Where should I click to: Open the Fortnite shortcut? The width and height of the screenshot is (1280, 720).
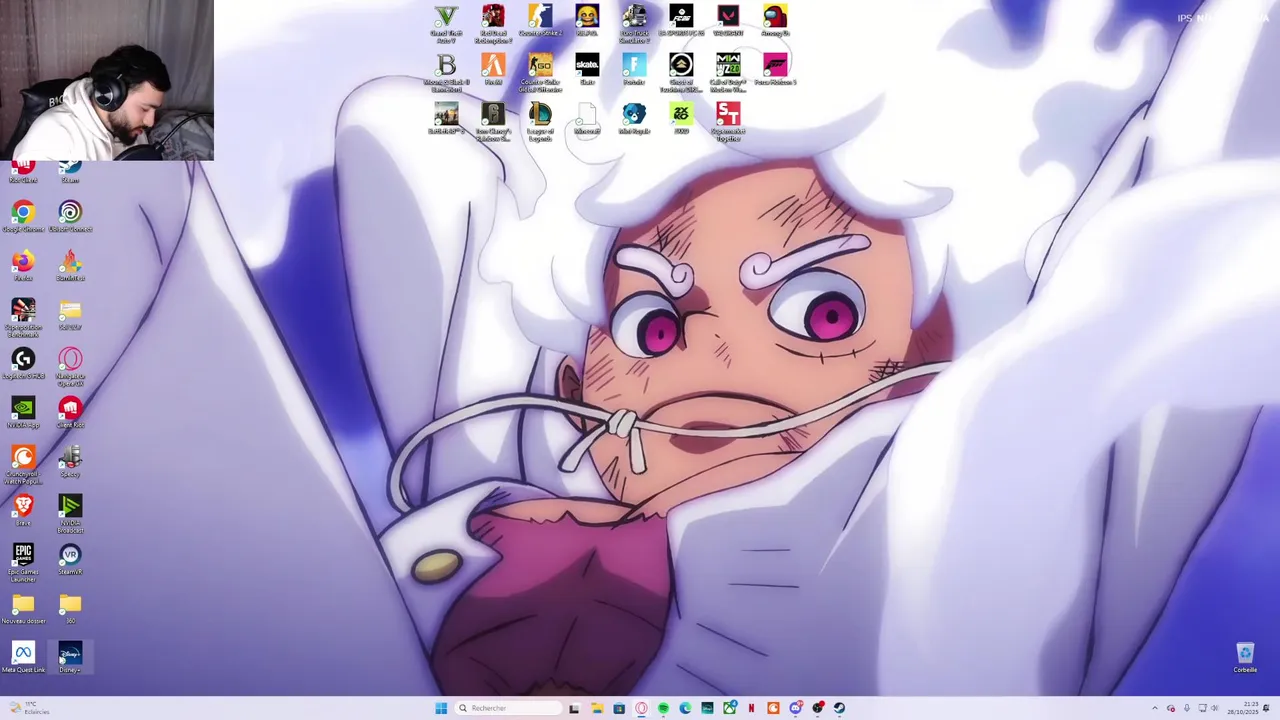coord(634,70)
